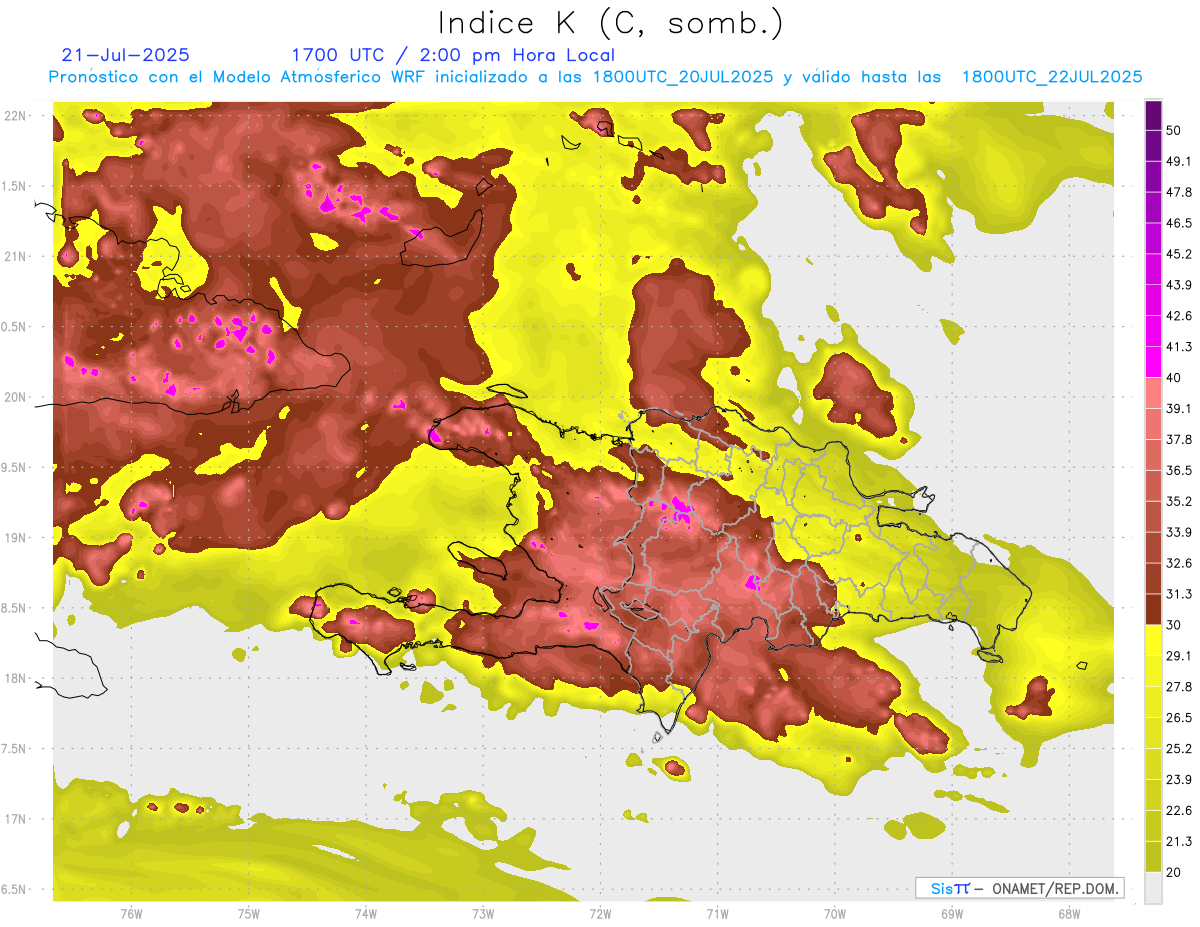Click the colorbar value '39.1'
This screenshot has height=927, width=1200.
click(x=1179, y=408)
